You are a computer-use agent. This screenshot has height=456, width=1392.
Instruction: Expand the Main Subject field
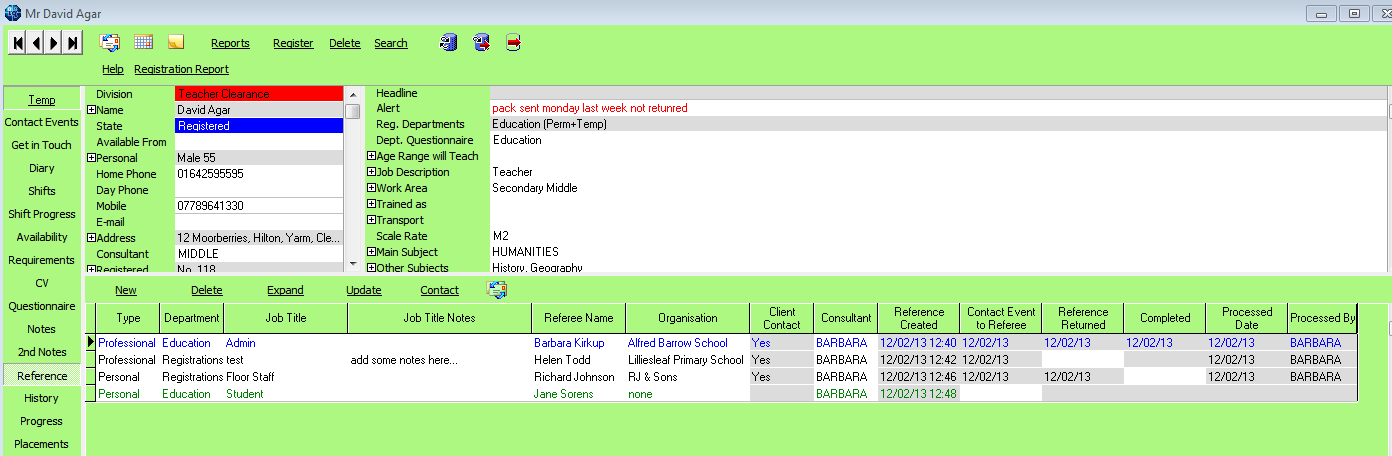click(x=371, y=252)
